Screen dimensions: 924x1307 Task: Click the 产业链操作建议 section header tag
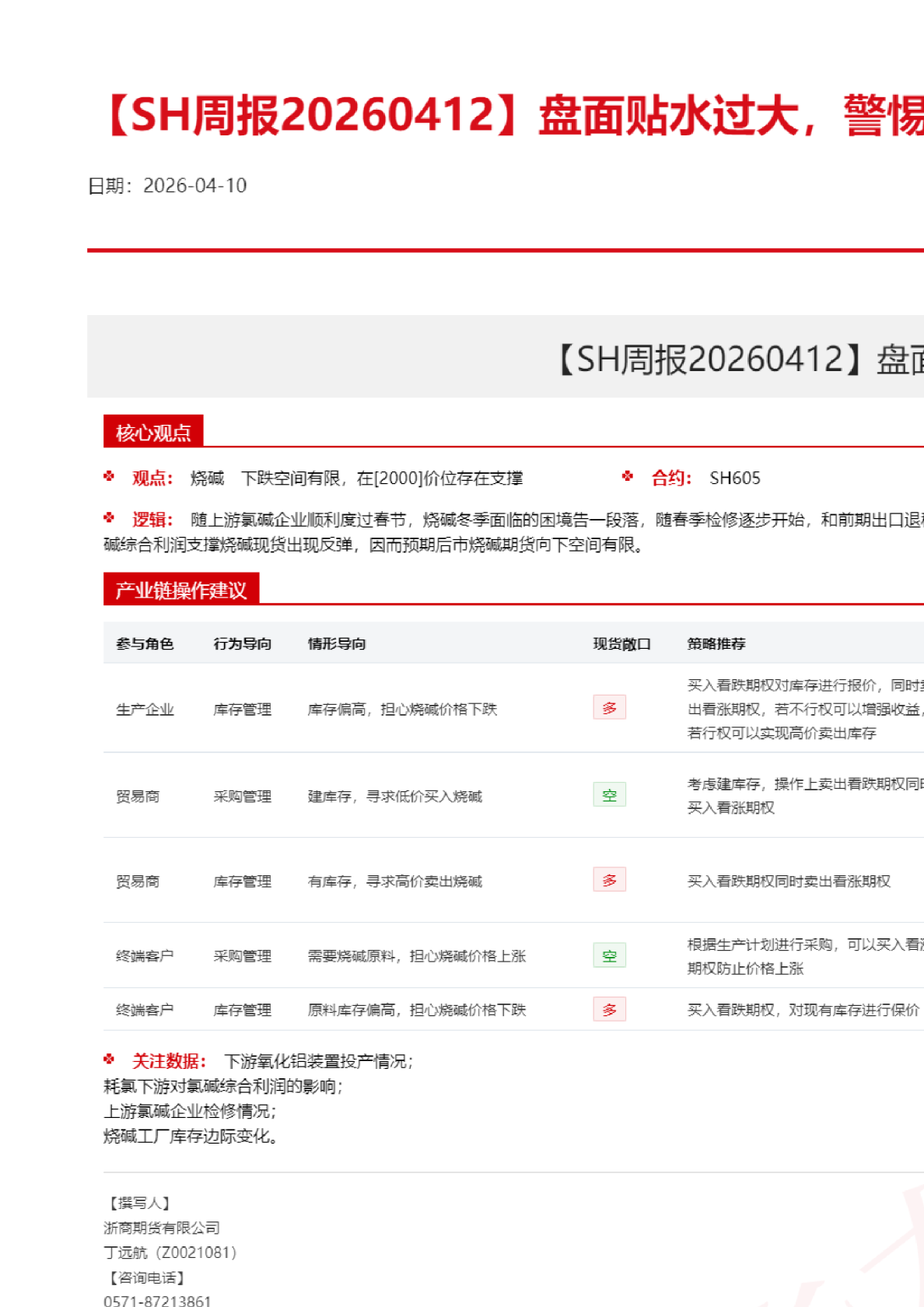[x=181, y=590]
